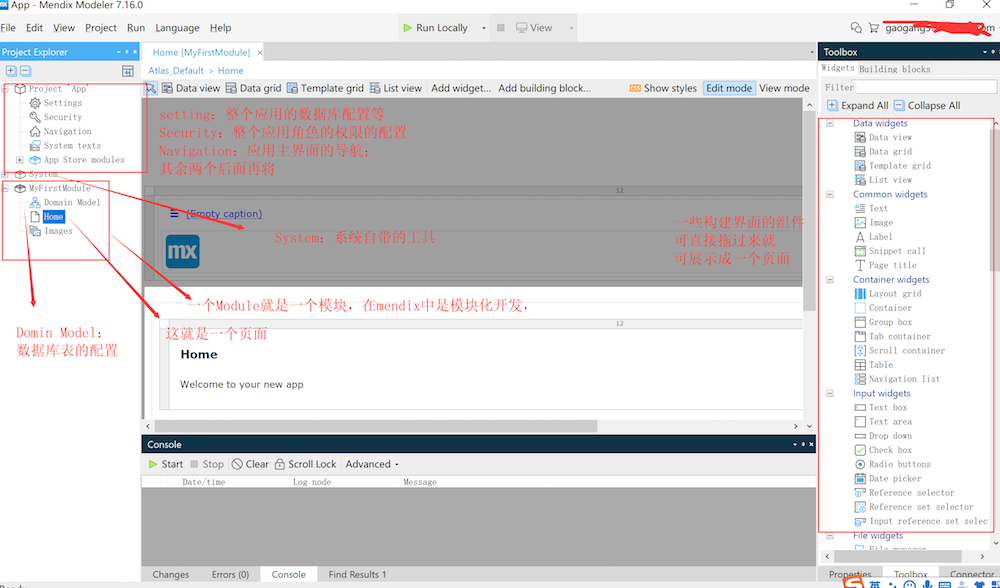Select the Data grid widget in Toolbox

tap(883, 151)
